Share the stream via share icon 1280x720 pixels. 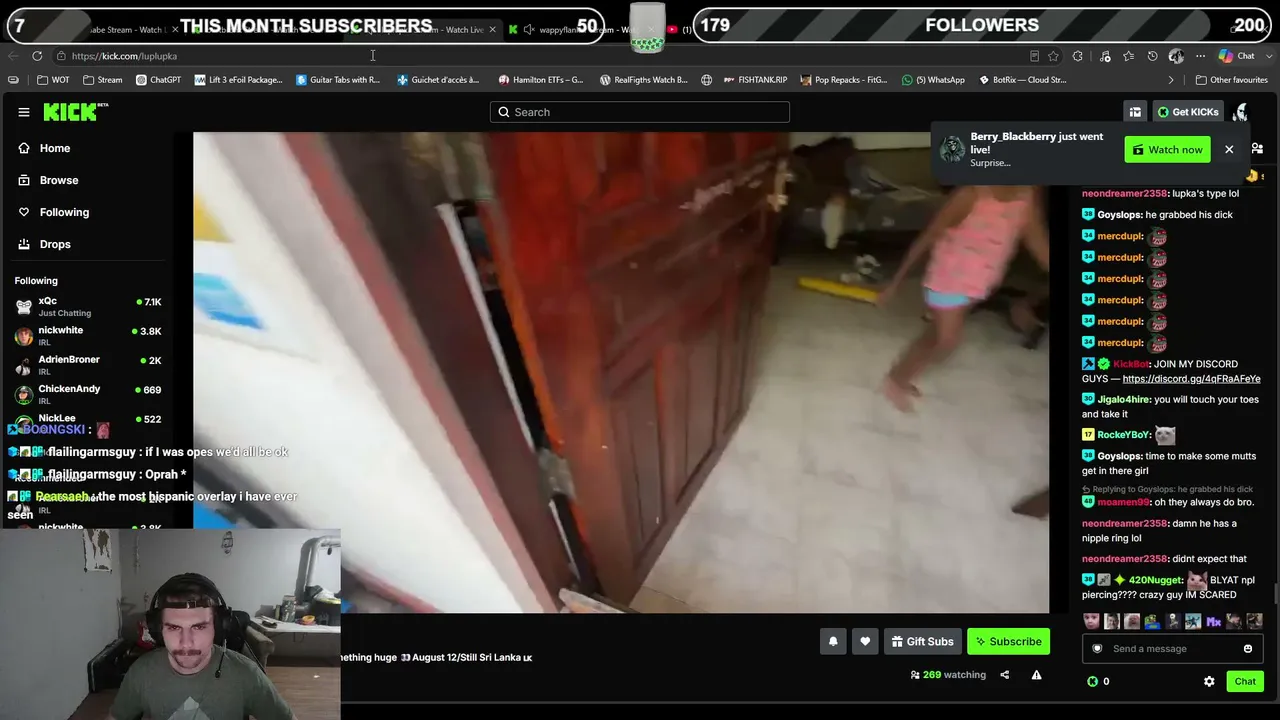point(1005,675)
